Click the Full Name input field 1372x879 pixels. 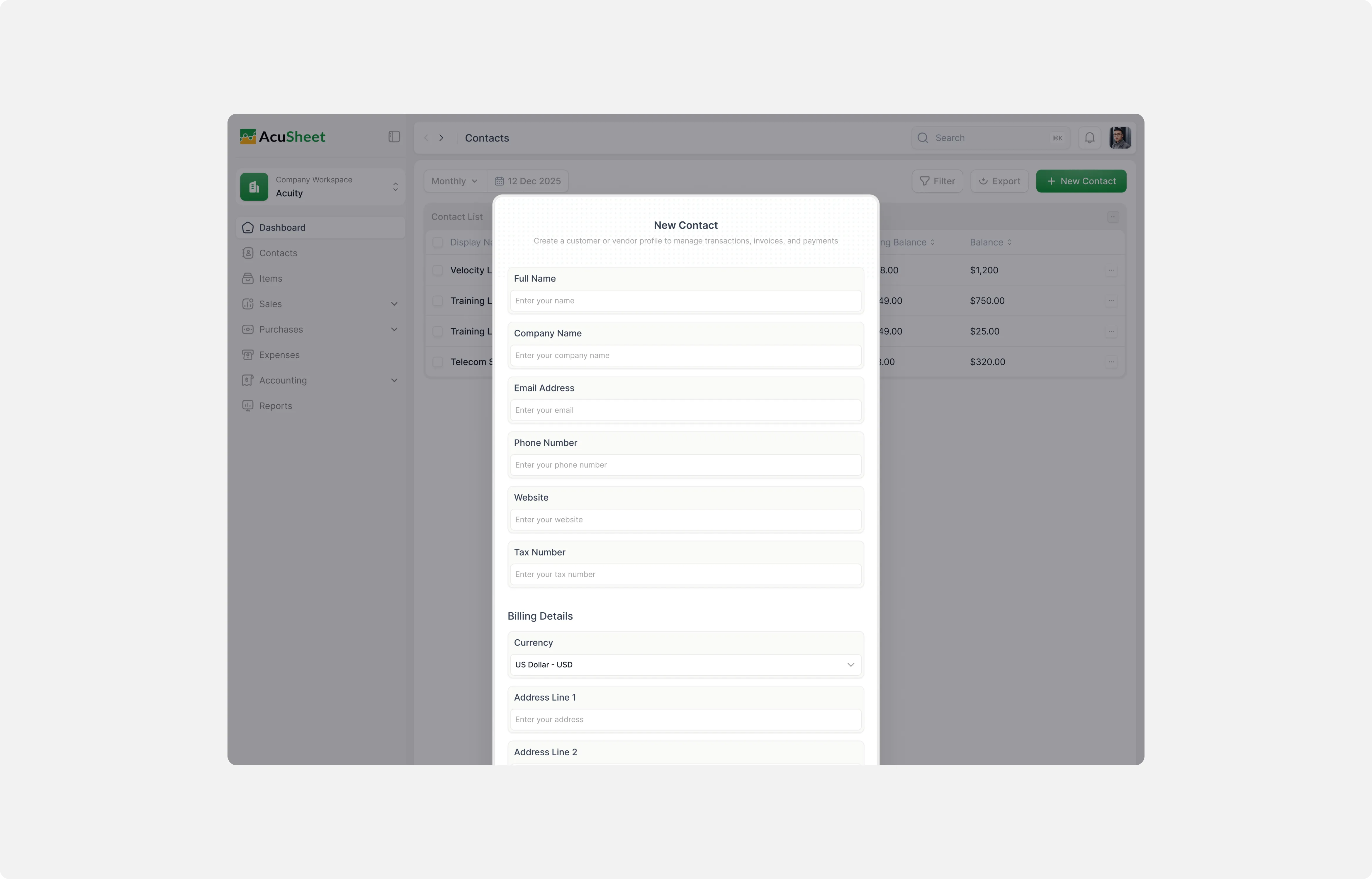pyautogui.click(x=685, y=301)
